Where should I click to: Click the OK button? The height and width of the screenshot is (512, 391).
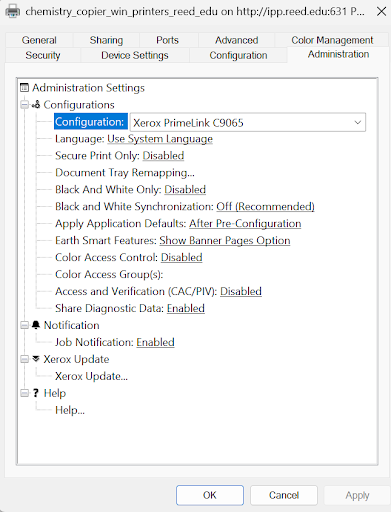point(210,495)
